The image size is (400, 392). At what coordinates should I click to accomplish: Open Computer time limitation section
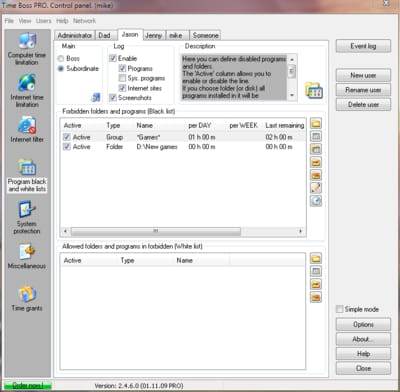pos(27,49)
